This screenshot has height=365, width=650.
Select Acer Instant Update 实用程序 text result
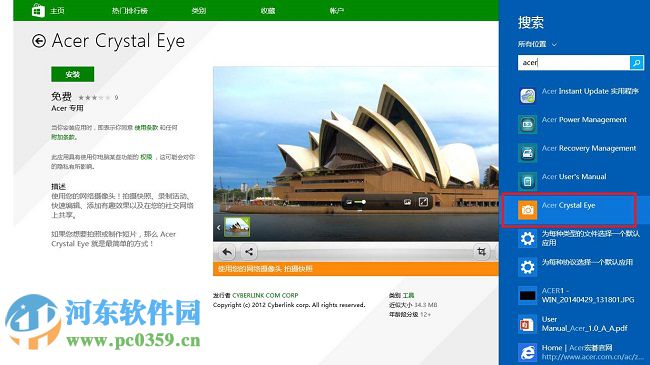(590, 91)
